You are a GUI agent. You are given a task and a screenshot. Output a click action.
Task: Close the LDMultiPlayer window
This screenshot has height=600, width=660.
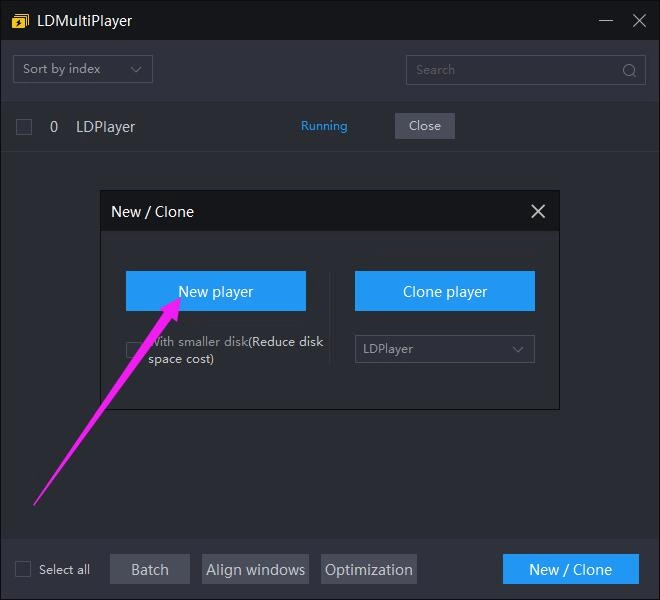click(639, 21)
